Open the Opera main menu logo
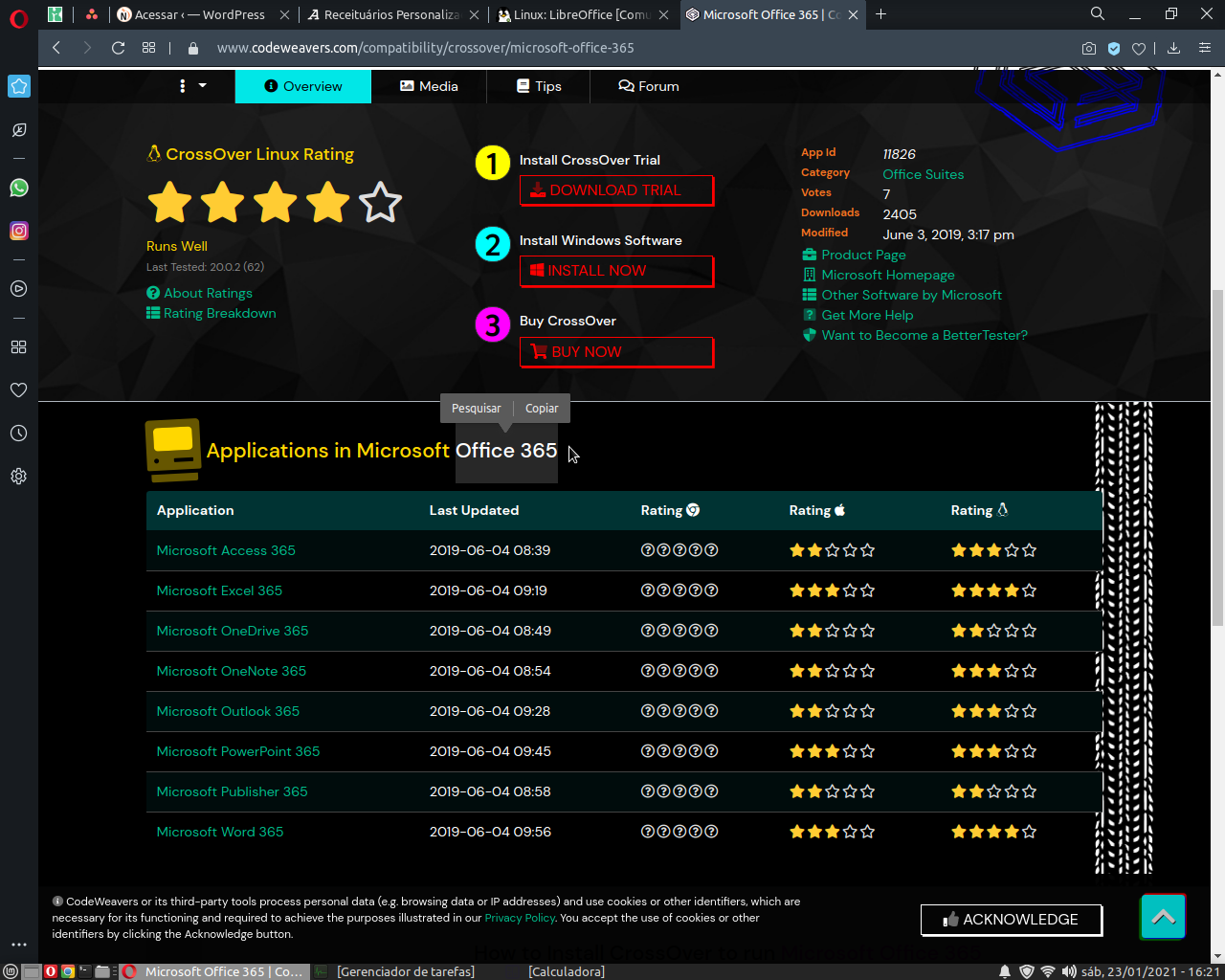 coord(18,19)
